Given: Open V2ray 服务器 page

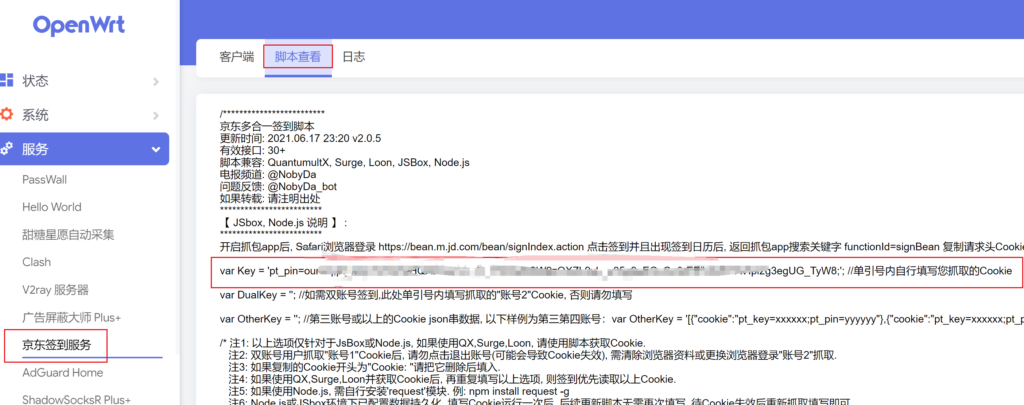Looking at the screenshot, I should (x=56, y=289).
